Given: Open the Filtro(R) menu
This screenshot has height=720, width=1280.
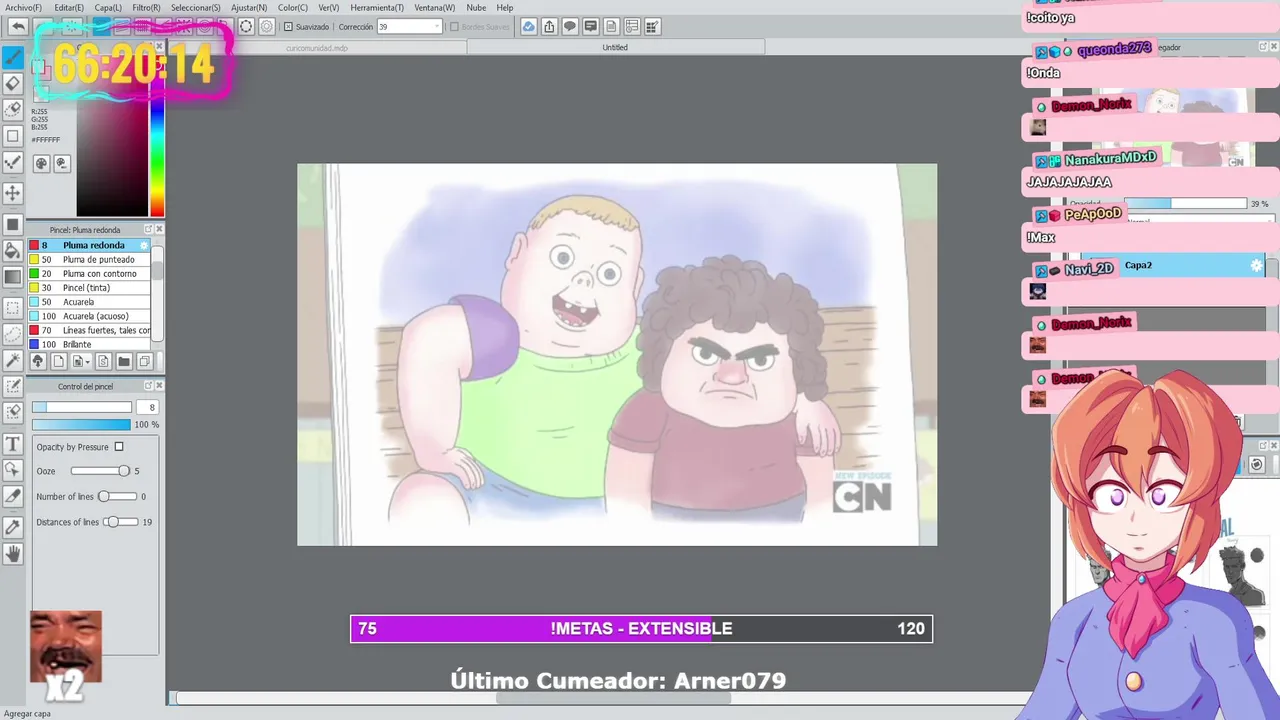Looking at the screenshot, I should click(x=146, y=7).
